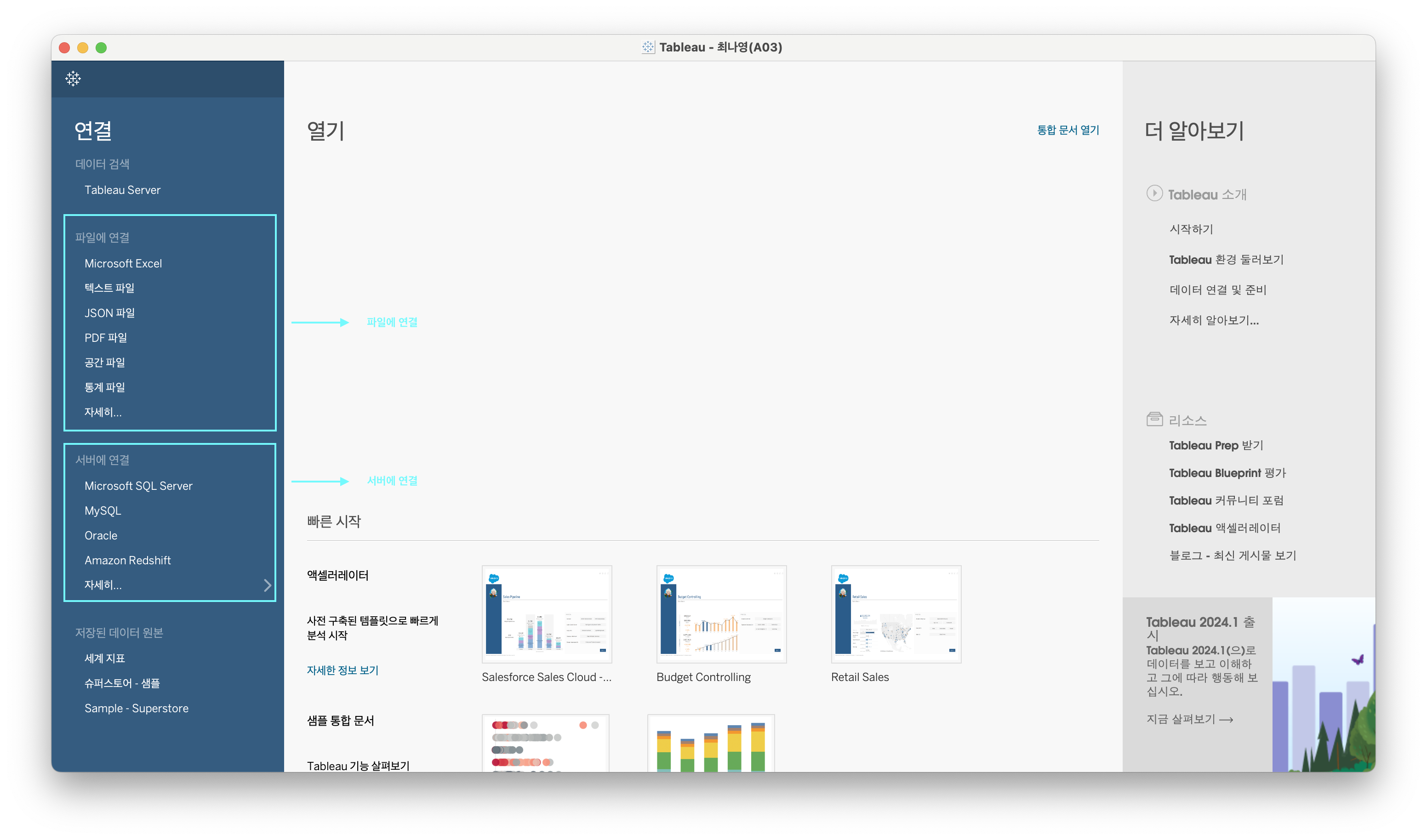Click the 리소스 box icon
Image resolution: width=1427 pixels, height=840 pixels.
coord(1154,419)
